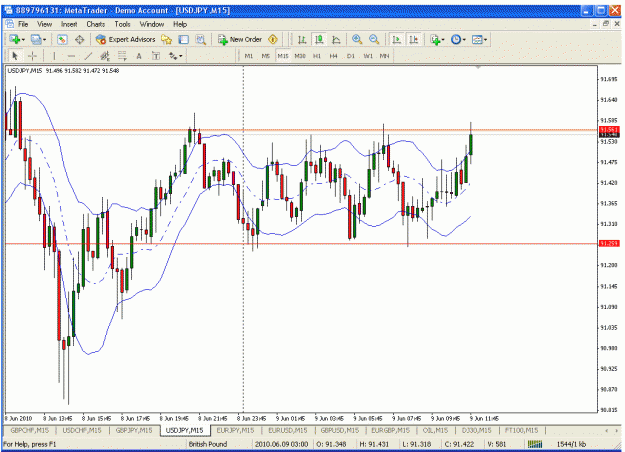Select the Fibonacci Retracement tool

click(122, 56)
